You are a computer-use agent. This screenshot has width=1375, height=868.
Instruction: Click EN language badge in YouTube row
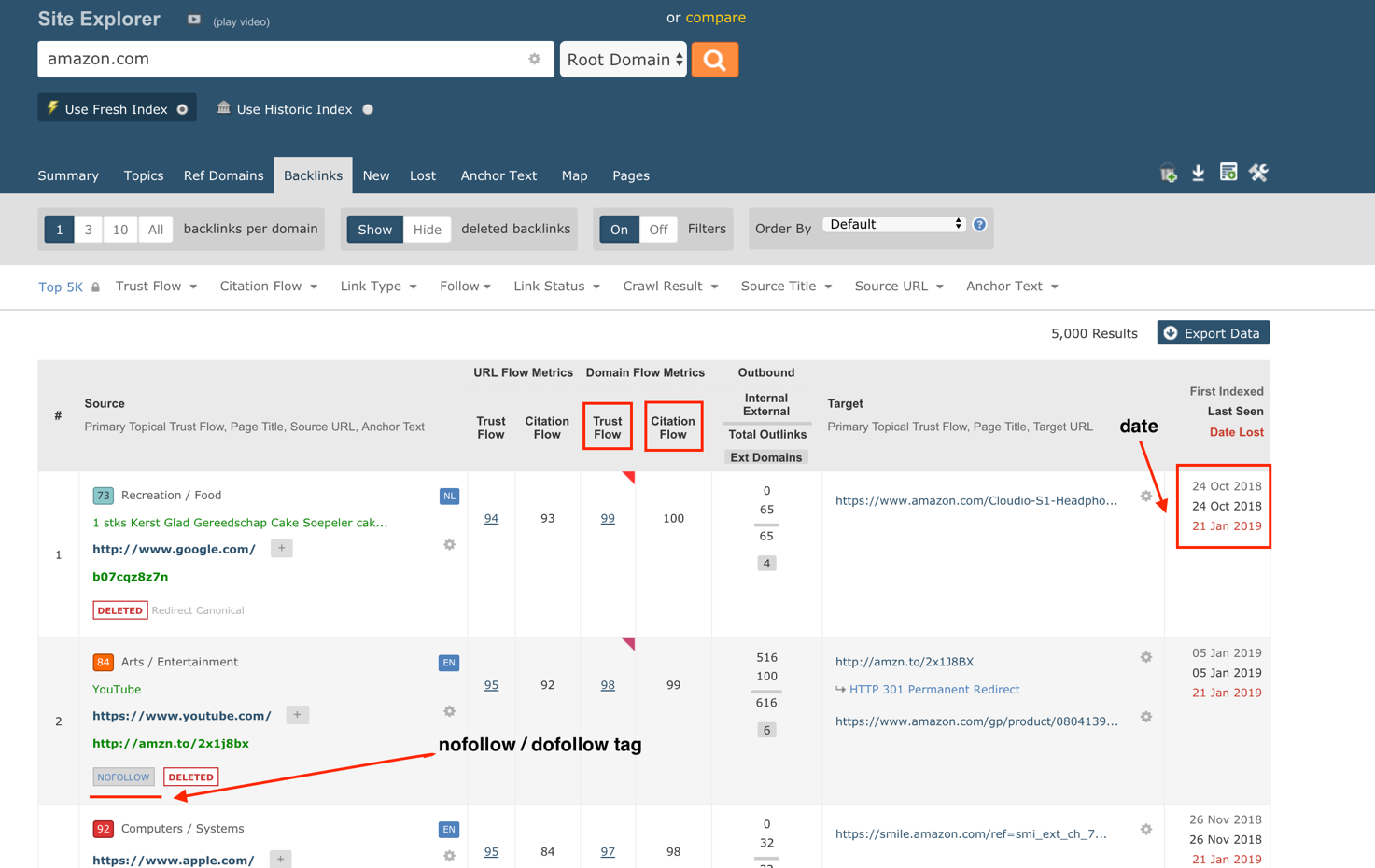[x=449, y=663]
